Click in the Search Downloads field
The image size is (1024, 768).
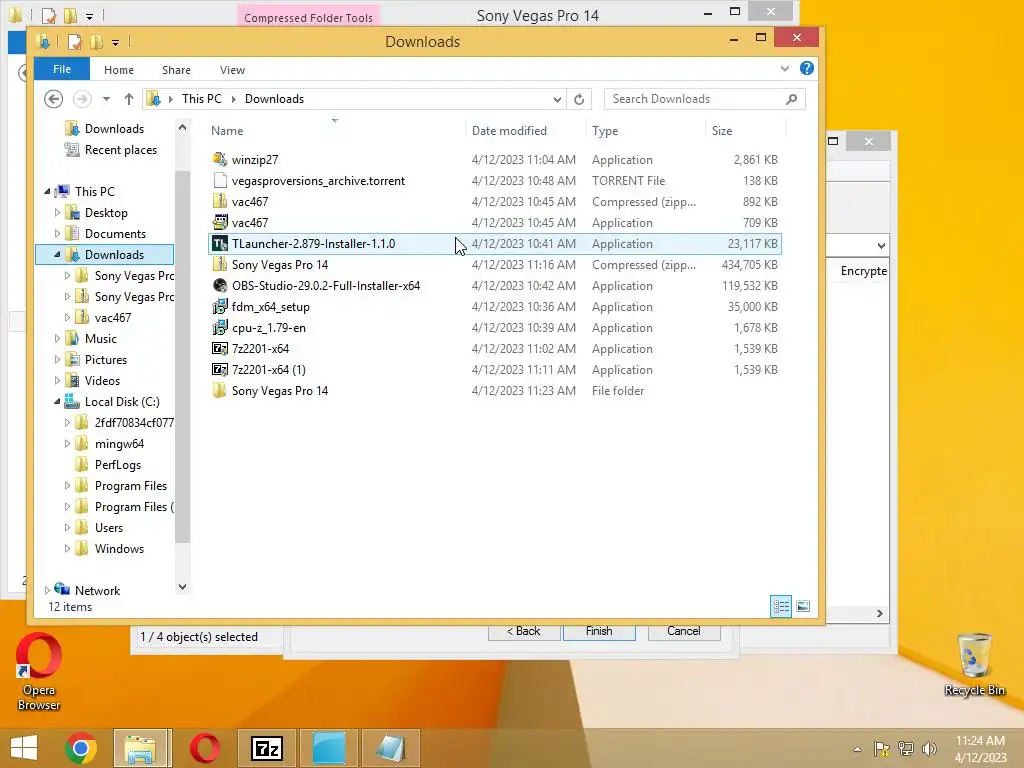click(696, 99)
